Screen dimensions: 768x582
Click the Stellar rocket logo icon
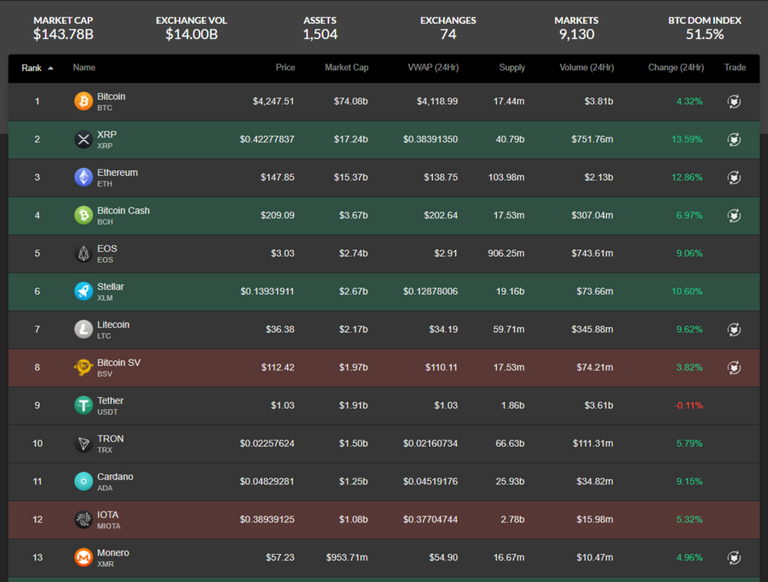click(x=83, y=291)
